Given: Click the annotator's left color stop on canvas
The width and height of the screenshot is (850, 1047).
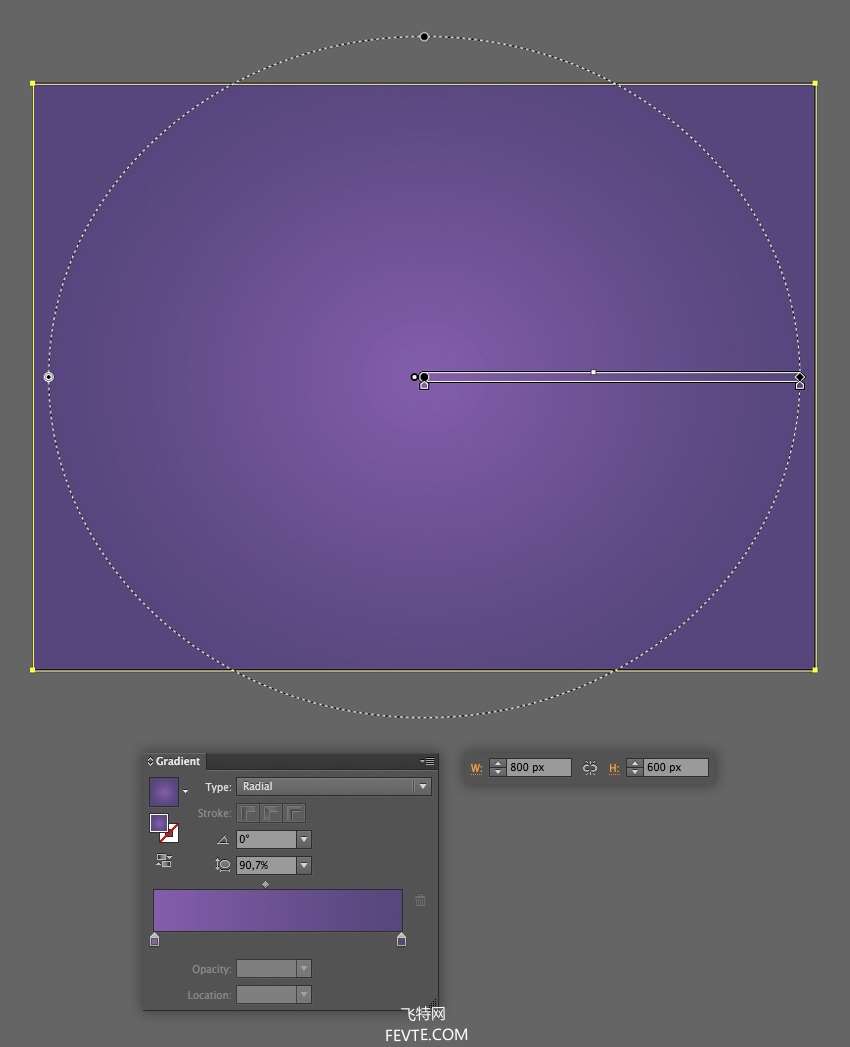Looking at the screenshot, I should (x=424, y=385).
